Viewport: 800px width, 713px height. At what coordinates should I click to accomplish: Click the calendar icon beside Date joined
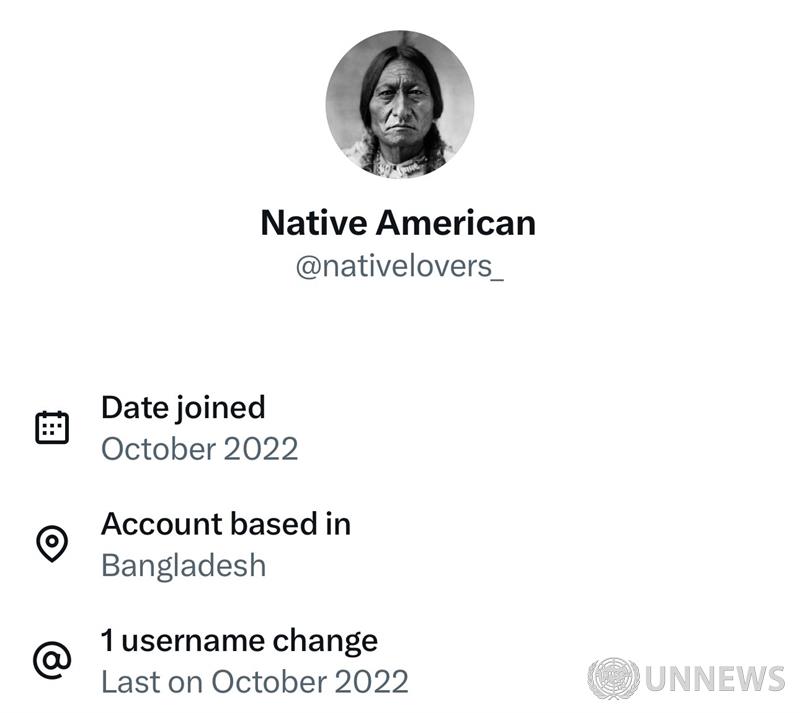(52, 428)
